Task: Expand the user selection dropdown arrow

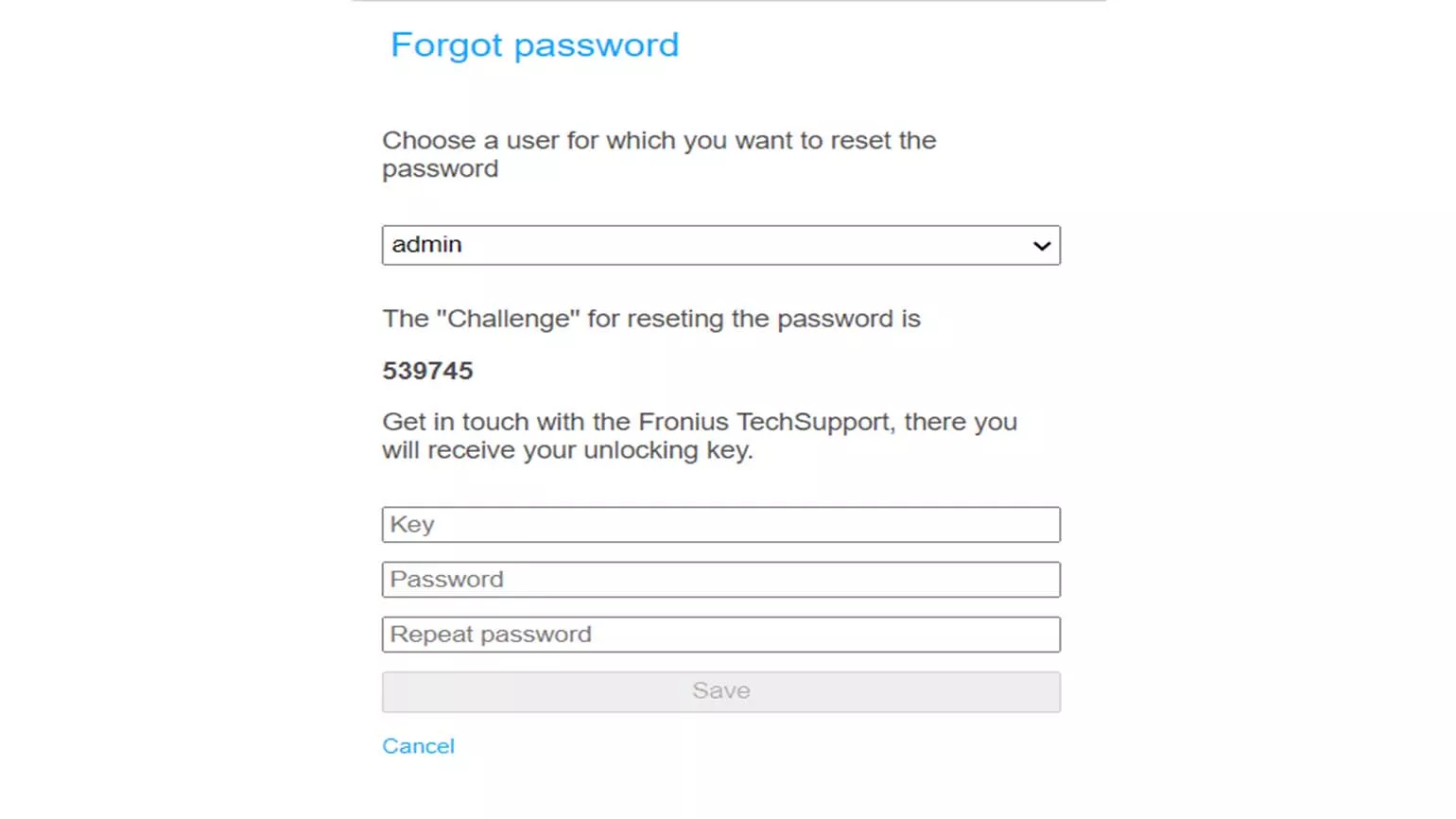Action: click(x=1041, y=246)
